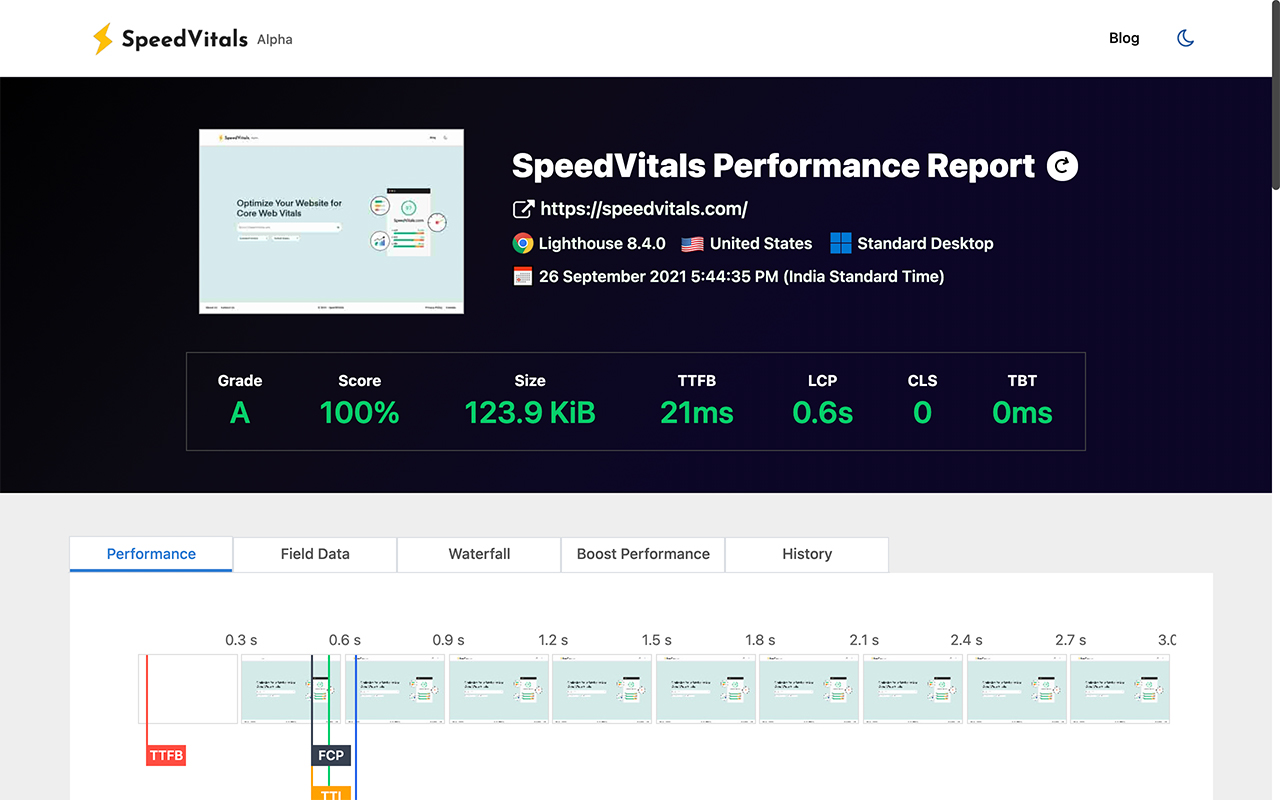
Task: Click the calendar icon next to the test date
Action: [522, 276]
